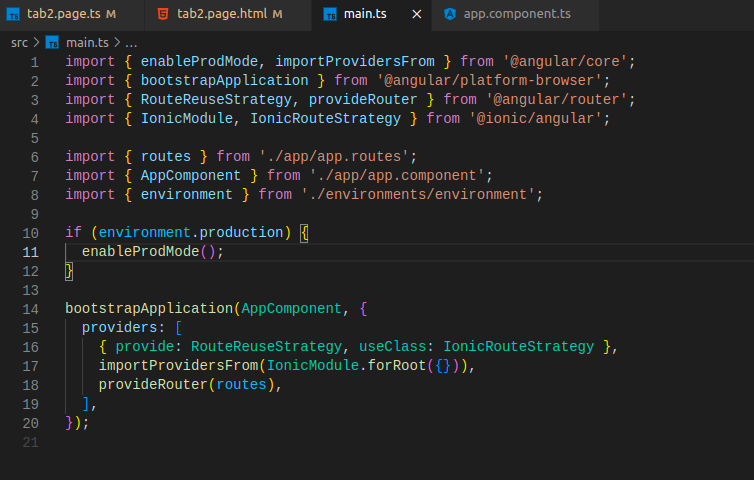Viewport: 754px width, 480px height.
Task: Click the HTML5 icon on tab2.page.html tab
Action: (163, 14)
